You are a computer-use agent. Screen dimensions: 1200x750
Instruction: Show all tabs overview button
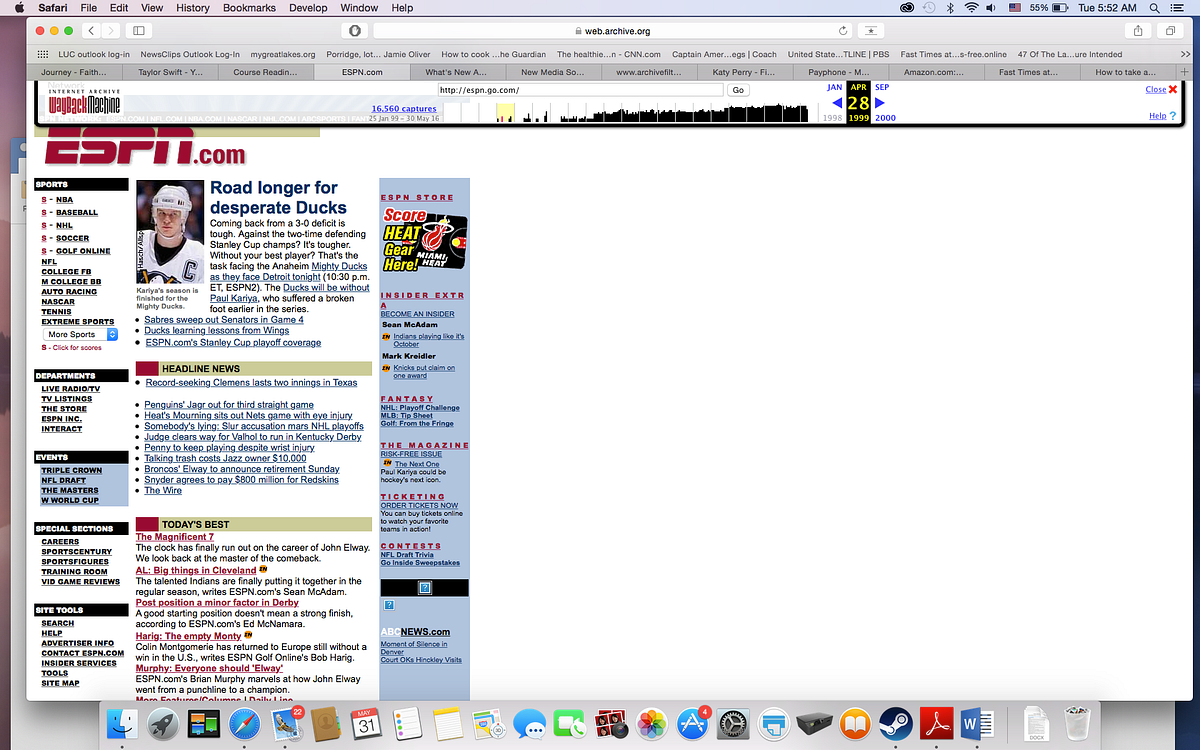(x=1170, y=32)
